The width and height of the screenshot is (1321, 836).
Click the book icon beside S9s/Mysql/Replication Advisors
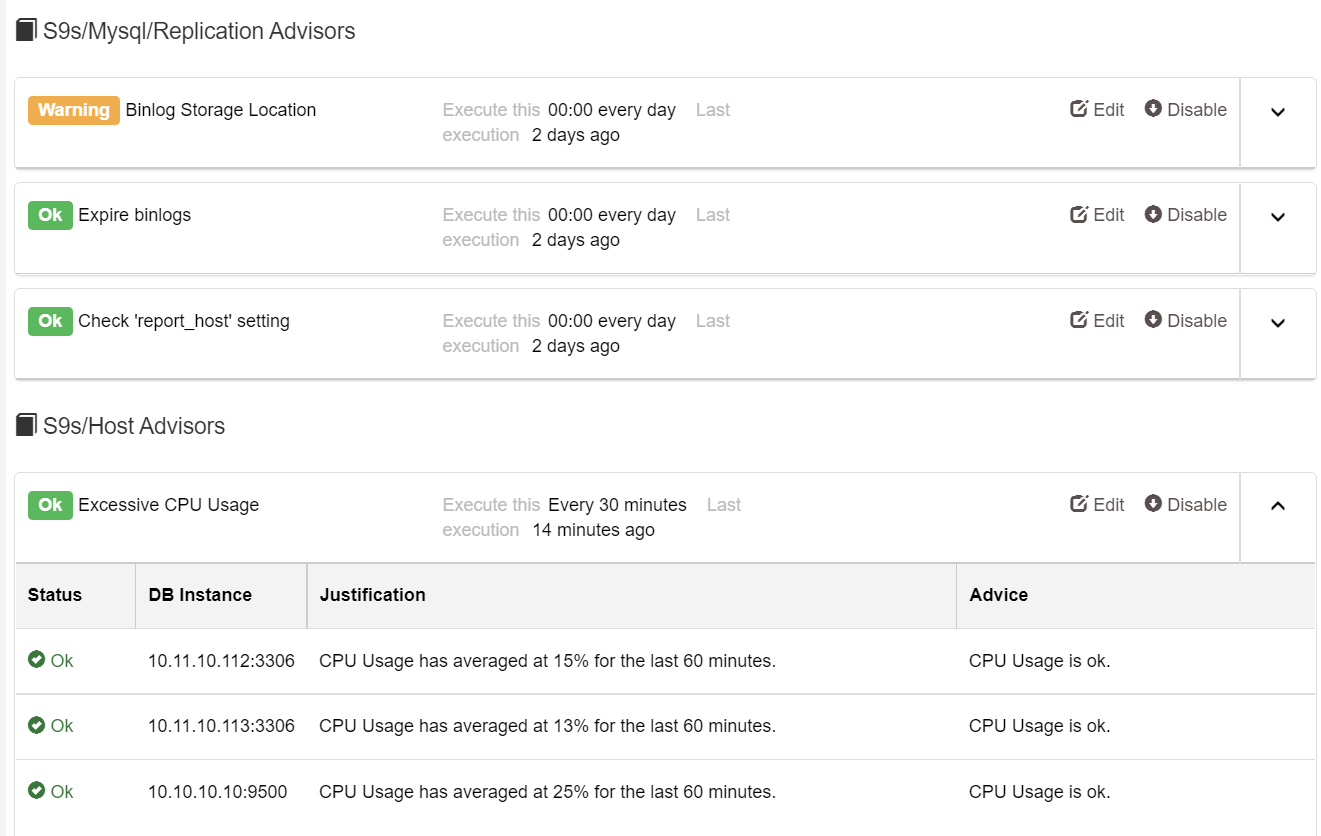tap(27, 31)
